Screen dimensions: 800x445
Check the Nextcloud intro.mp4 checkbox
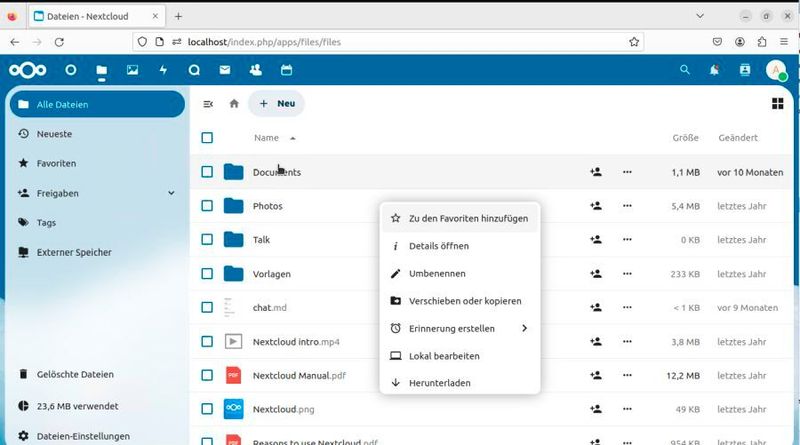(207, 341)
